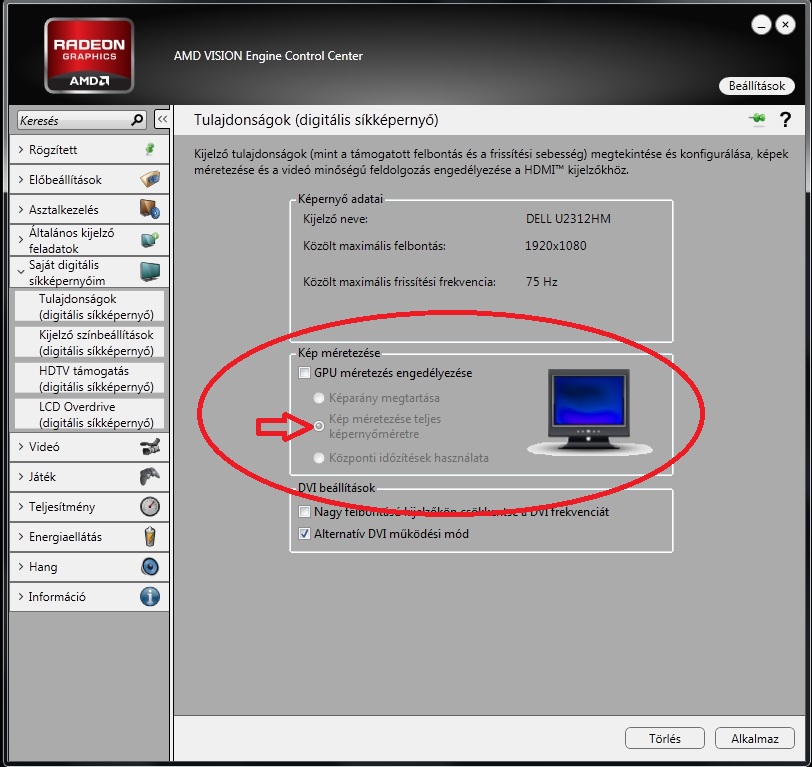This screenshot has height=767, width=812.
Task: Open help via question mark icon
Action: (x=785, y=120)
